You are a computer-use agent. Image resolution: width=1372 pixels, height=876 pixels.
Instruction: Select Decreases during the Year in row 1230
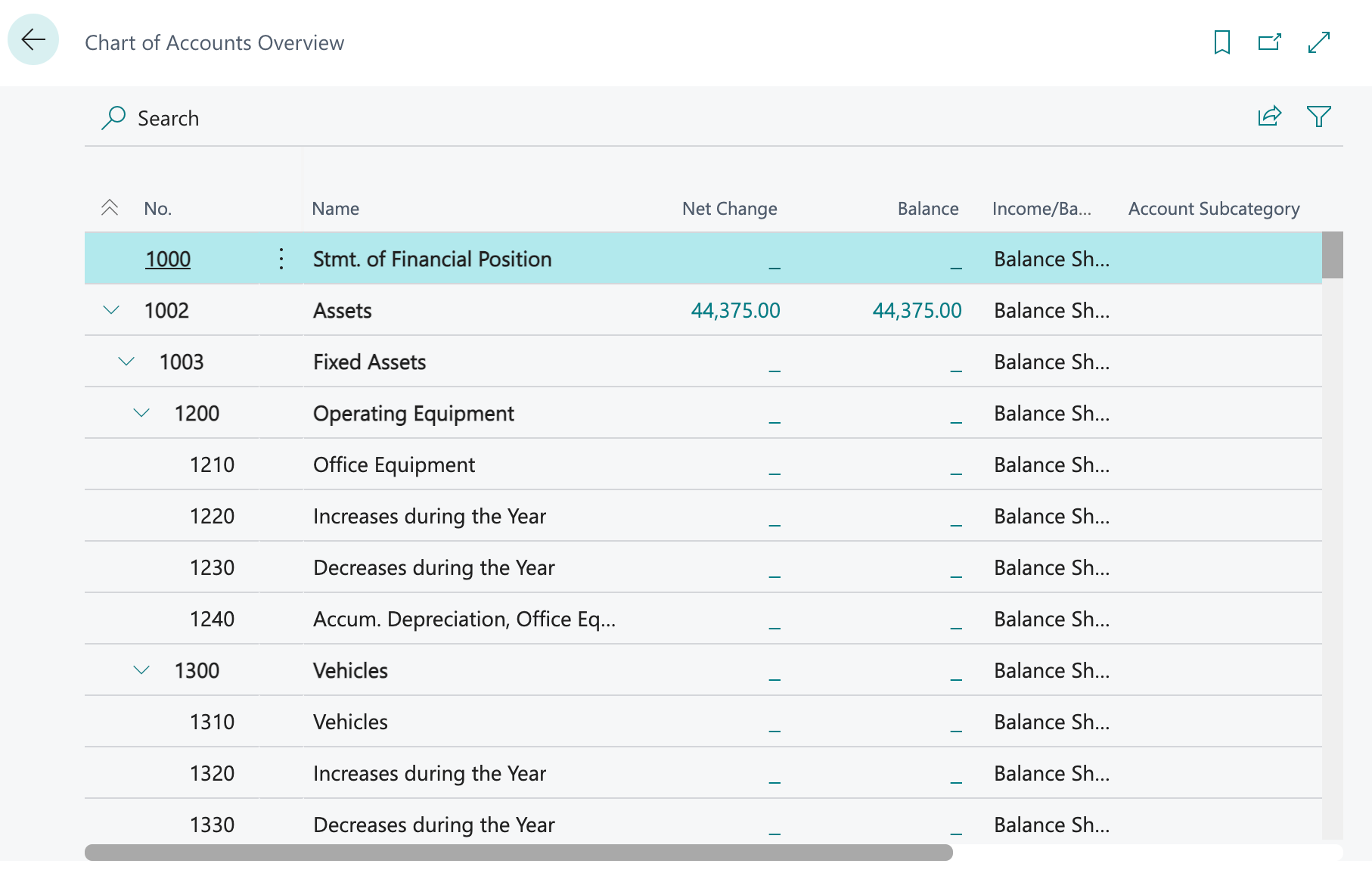click(x=433, y=567)
